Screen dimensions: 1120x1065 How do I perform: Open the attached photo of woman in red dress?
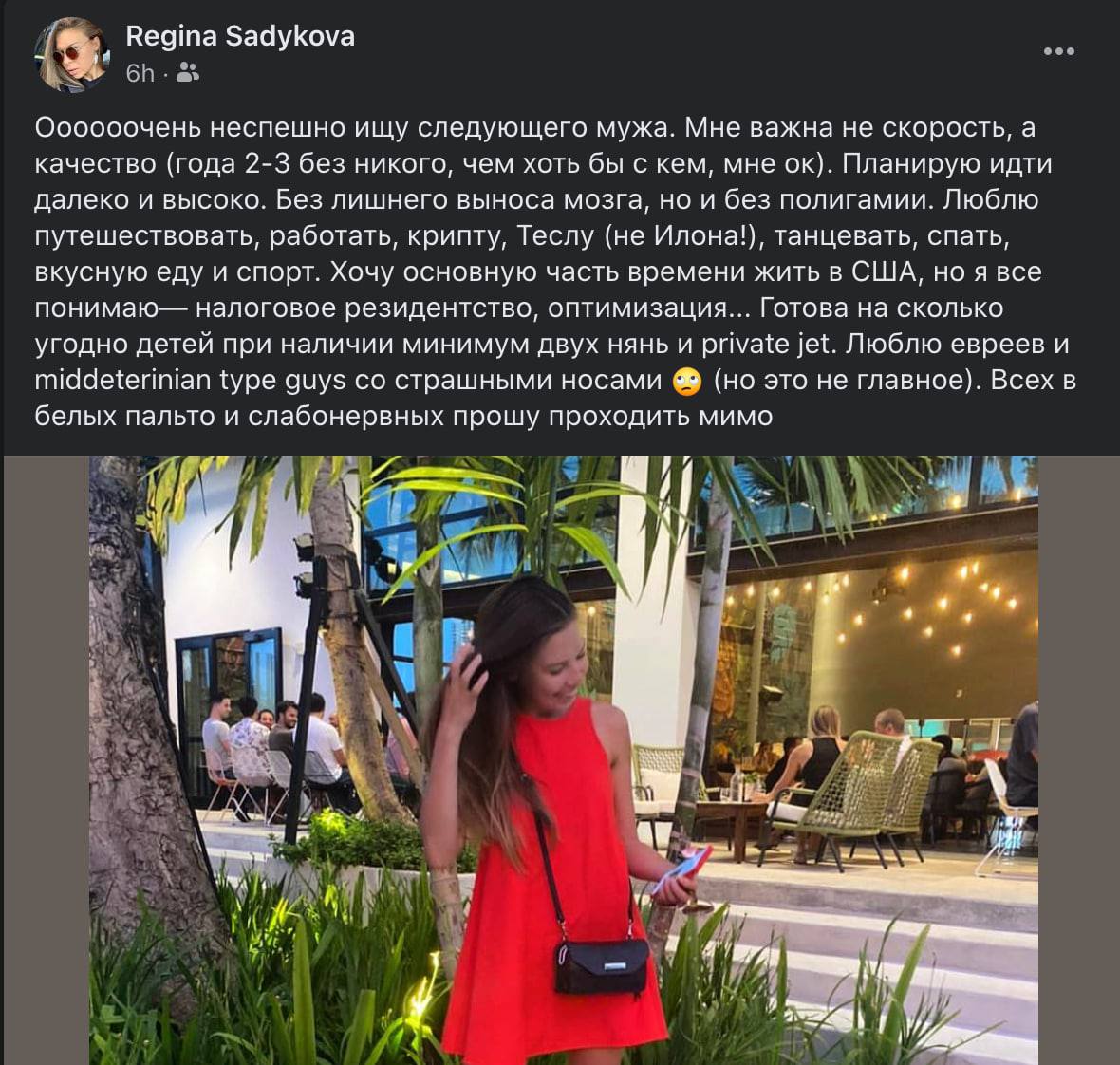coord(564,760)
